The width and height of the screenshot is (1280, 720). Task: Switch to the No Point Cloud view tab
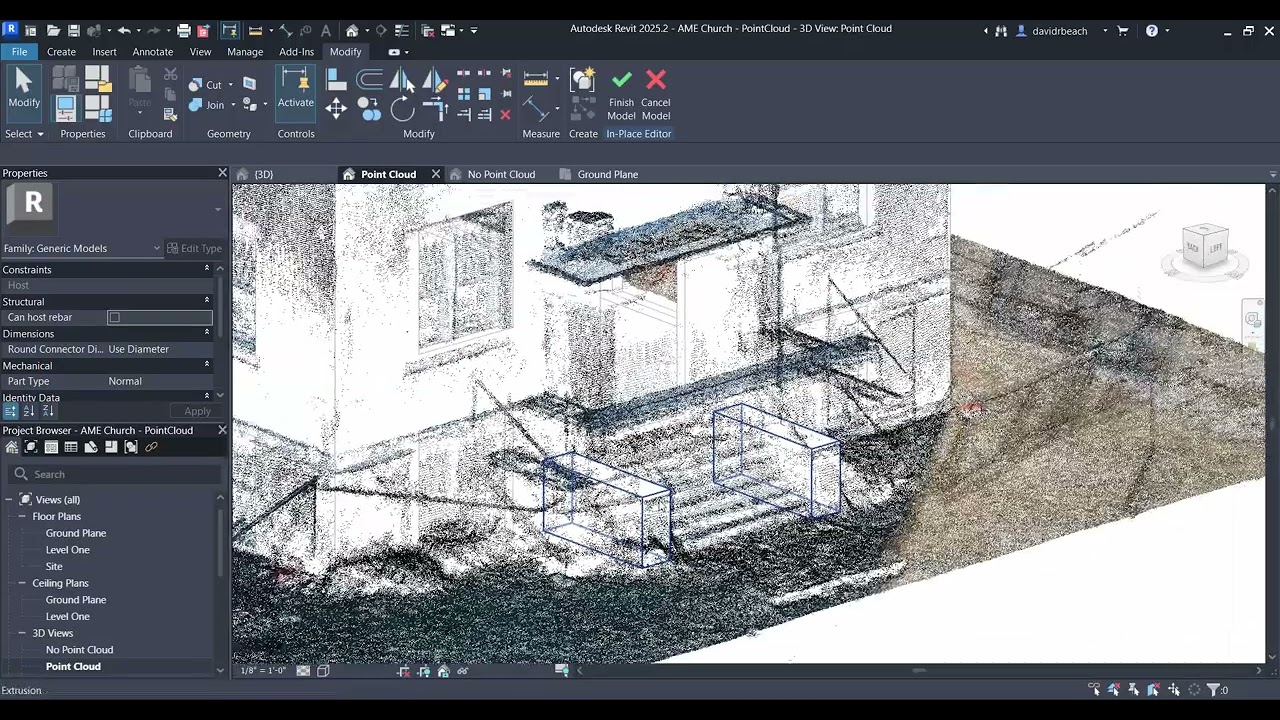[501, 174]
